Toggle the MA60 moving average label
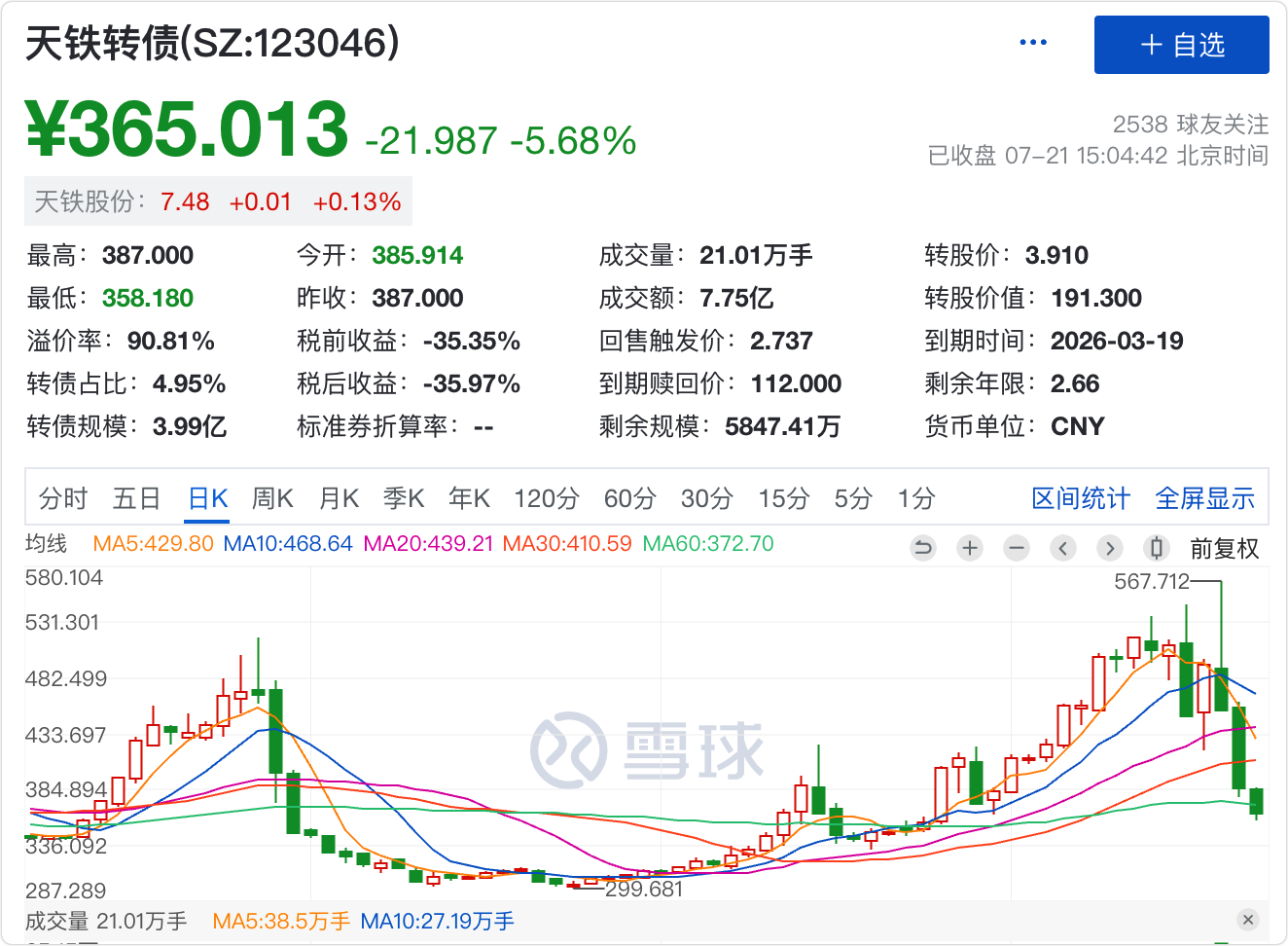 [708, 544]
